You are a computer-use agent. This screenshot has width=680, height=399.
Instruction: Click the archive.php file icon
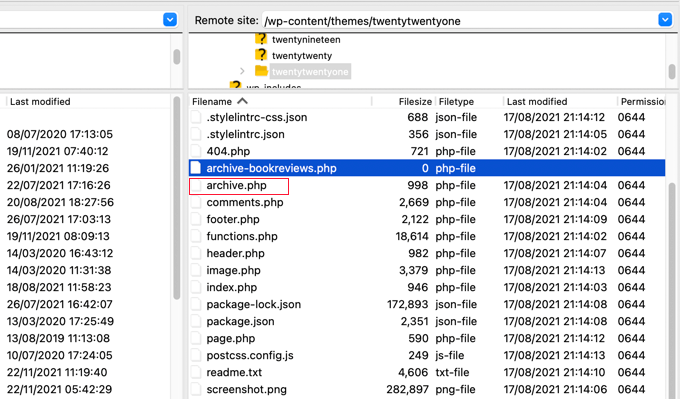pos(196,185)
